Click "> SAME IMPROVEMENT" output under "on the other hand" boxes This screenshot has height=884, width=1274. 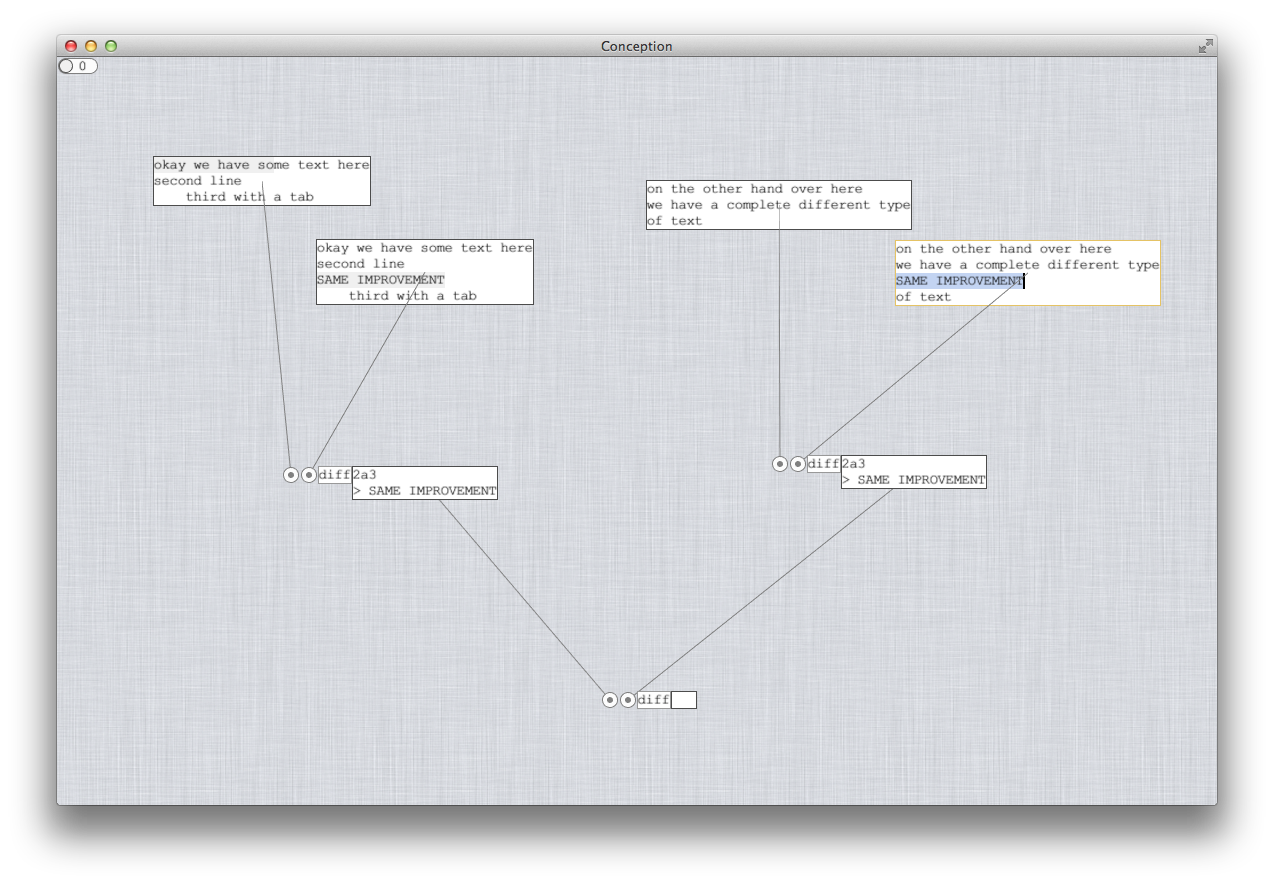[x=914, y=480]
